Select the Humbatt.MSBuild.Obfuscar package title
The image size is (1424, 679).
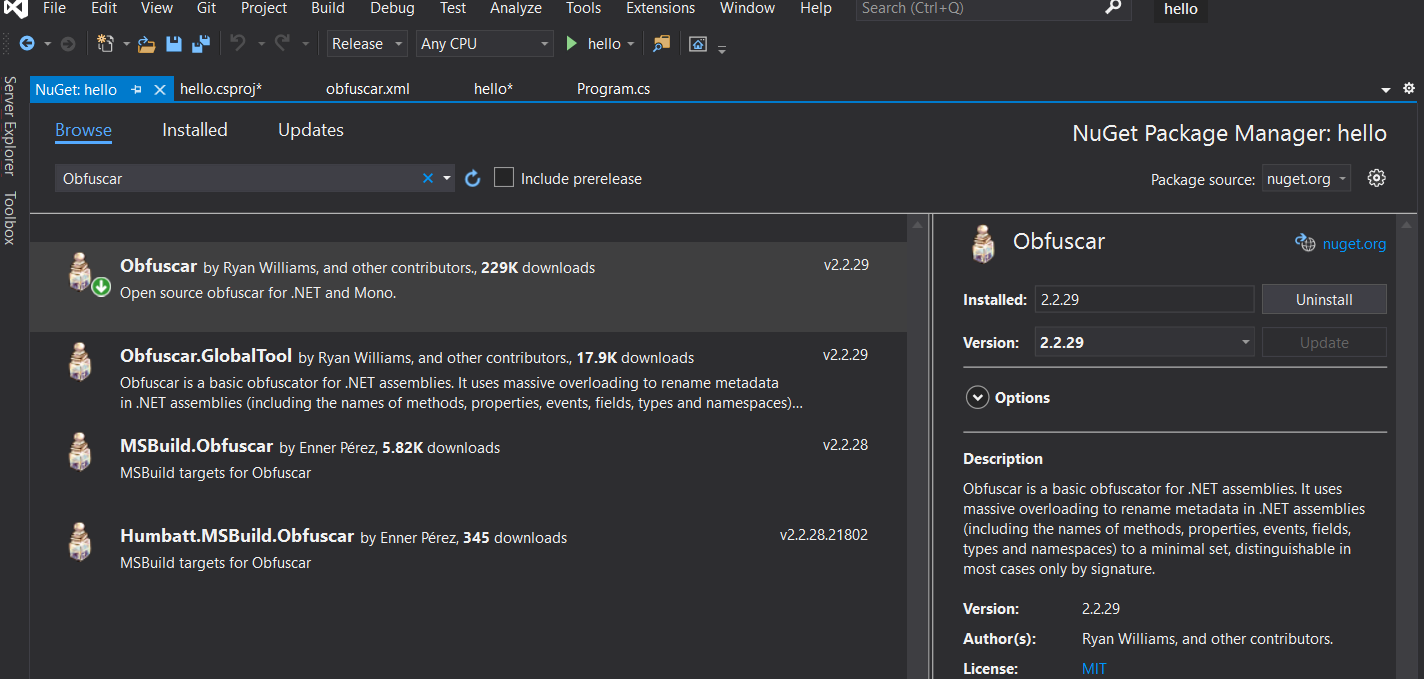(x=237, y=536)
